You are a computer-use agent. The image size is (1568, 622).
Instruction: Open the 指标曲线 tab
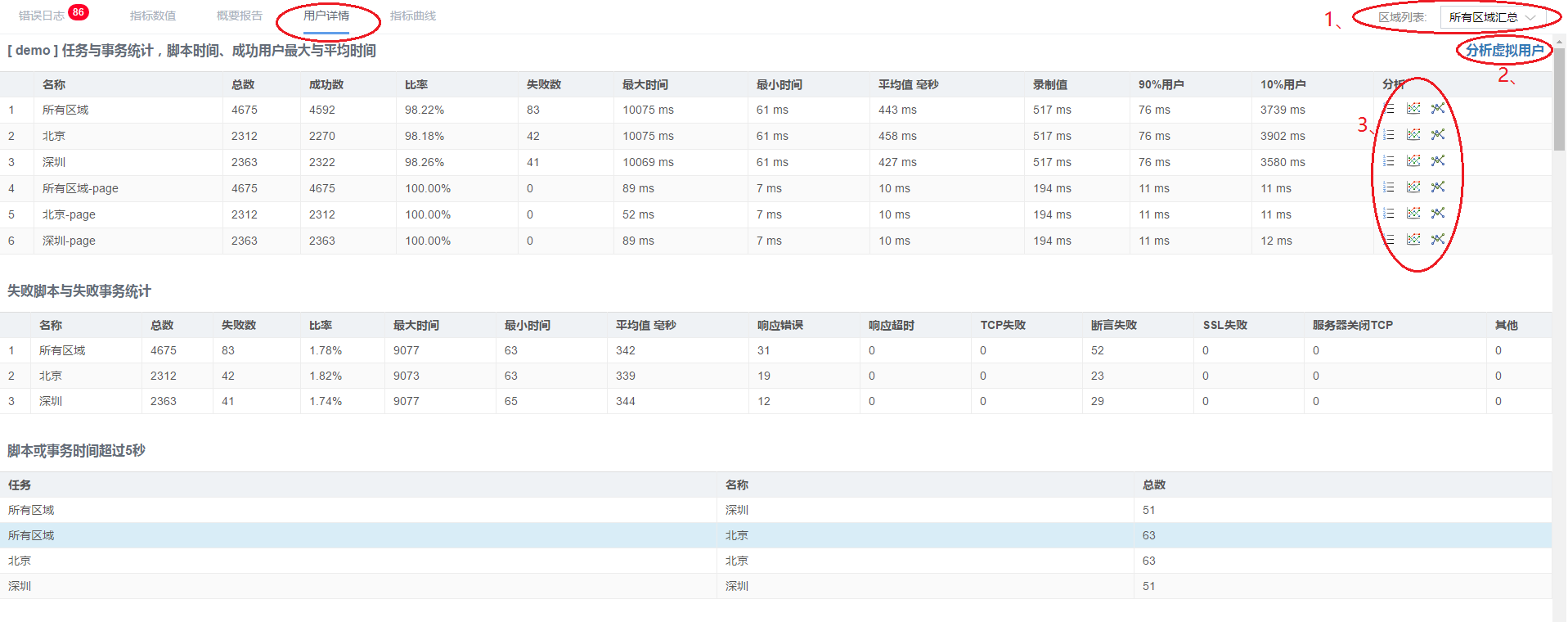[x=413, y=16]
